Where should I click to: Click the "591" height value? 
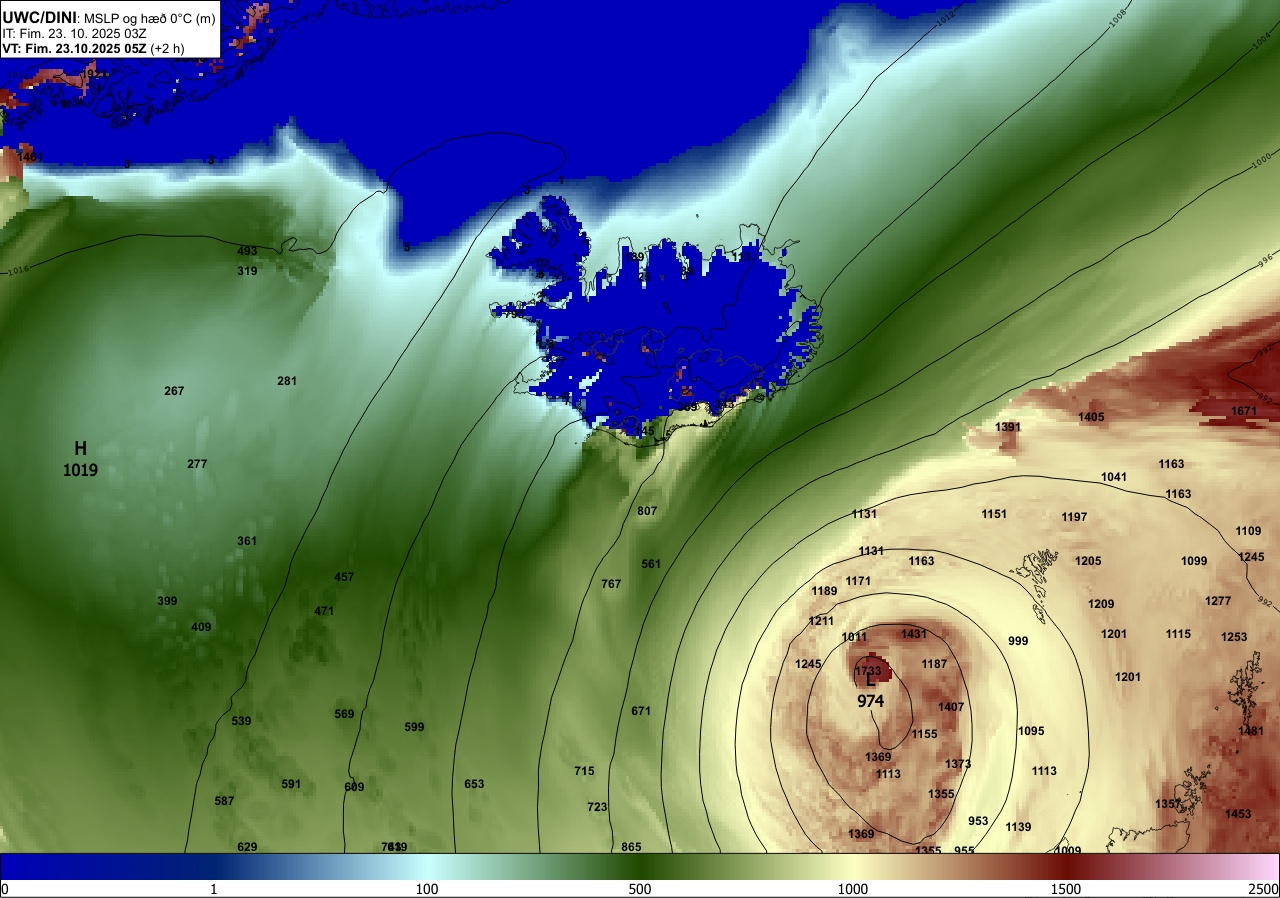(291, 784)
